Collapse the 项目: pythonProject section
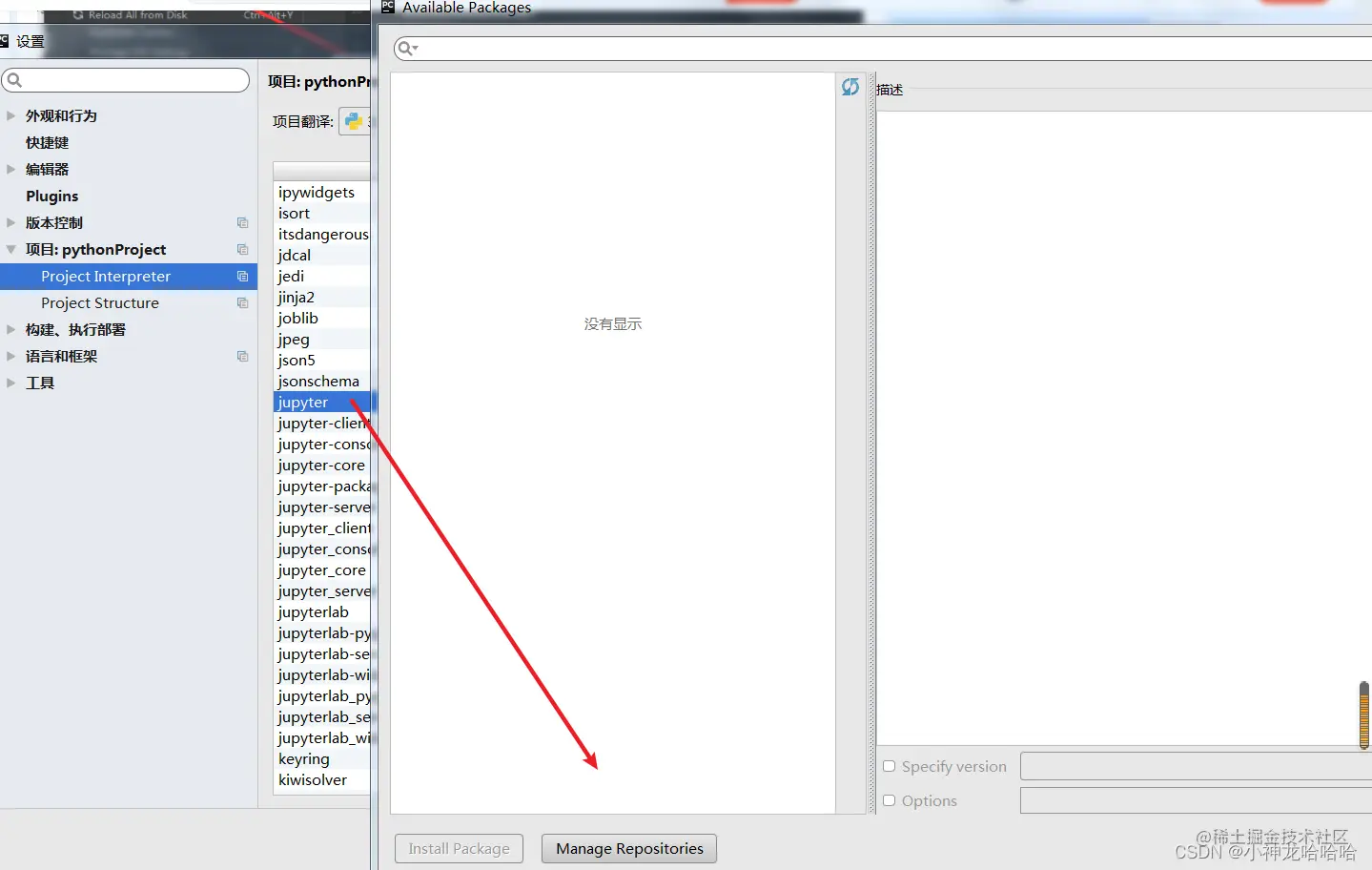 click(10, 249)
